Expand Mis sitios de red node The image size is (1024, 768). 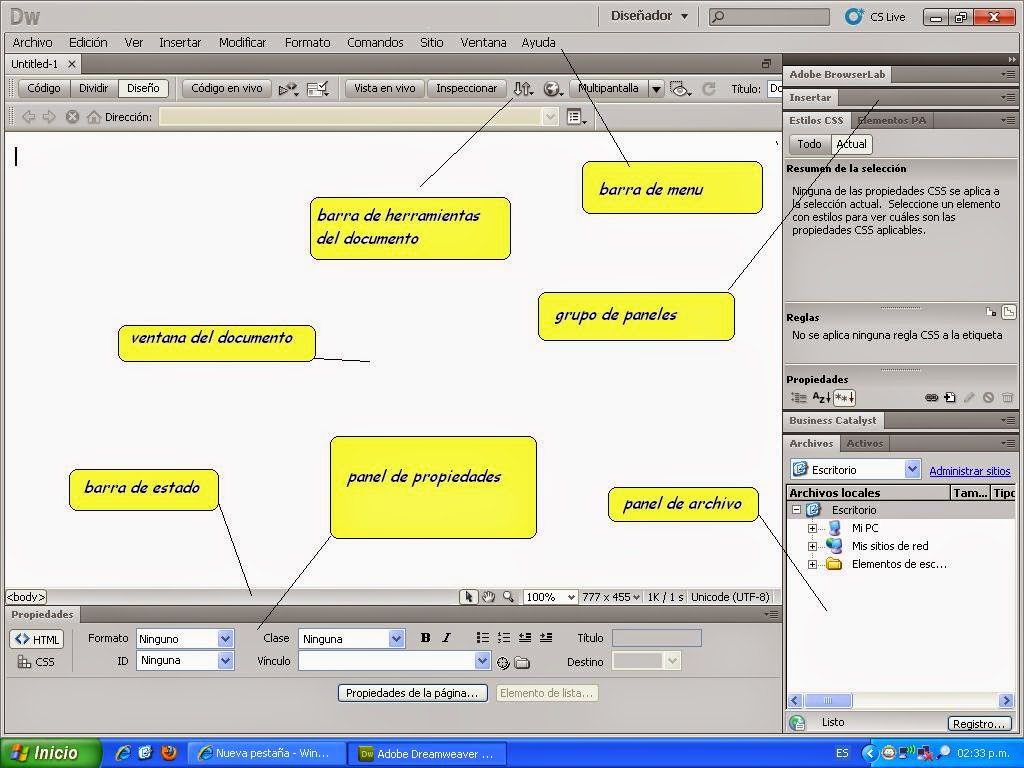click(x=812, y=547)
